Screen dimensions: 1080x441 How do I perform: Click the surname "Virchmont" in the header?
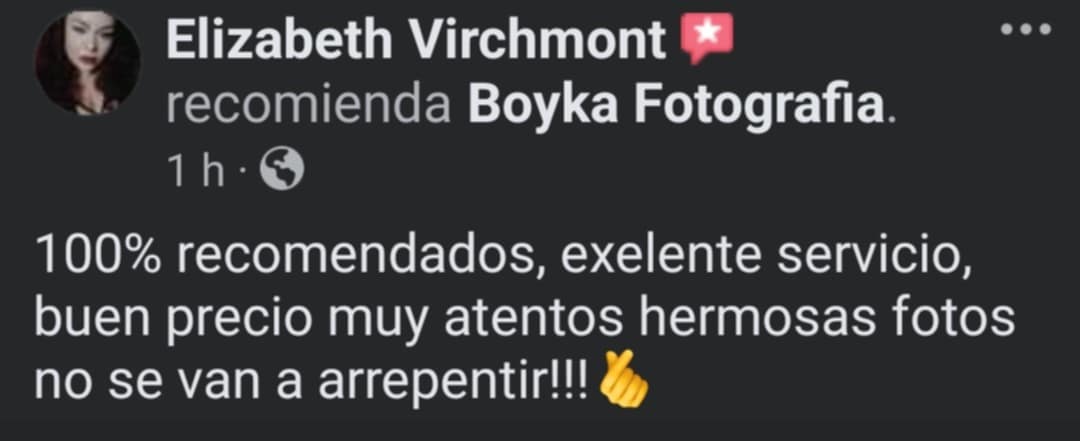[539, 40]
